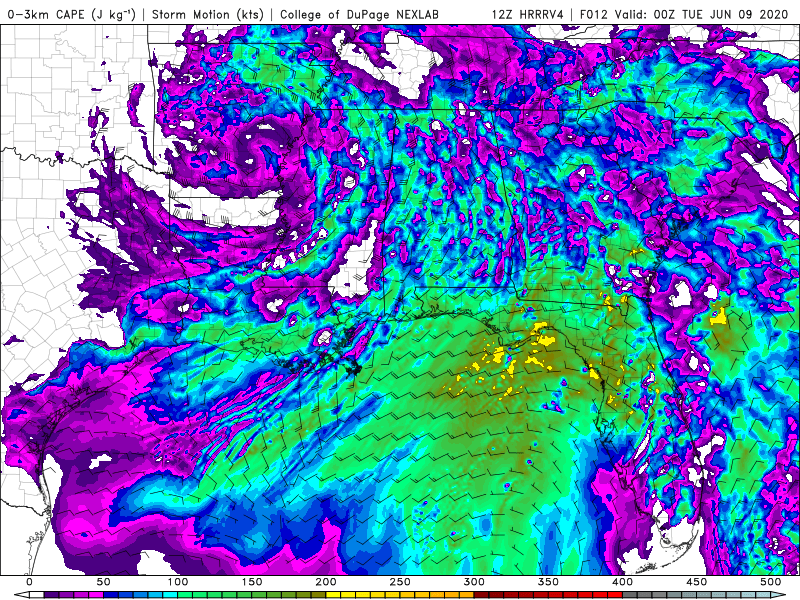Click the color scale label '50'

[104, 582]
